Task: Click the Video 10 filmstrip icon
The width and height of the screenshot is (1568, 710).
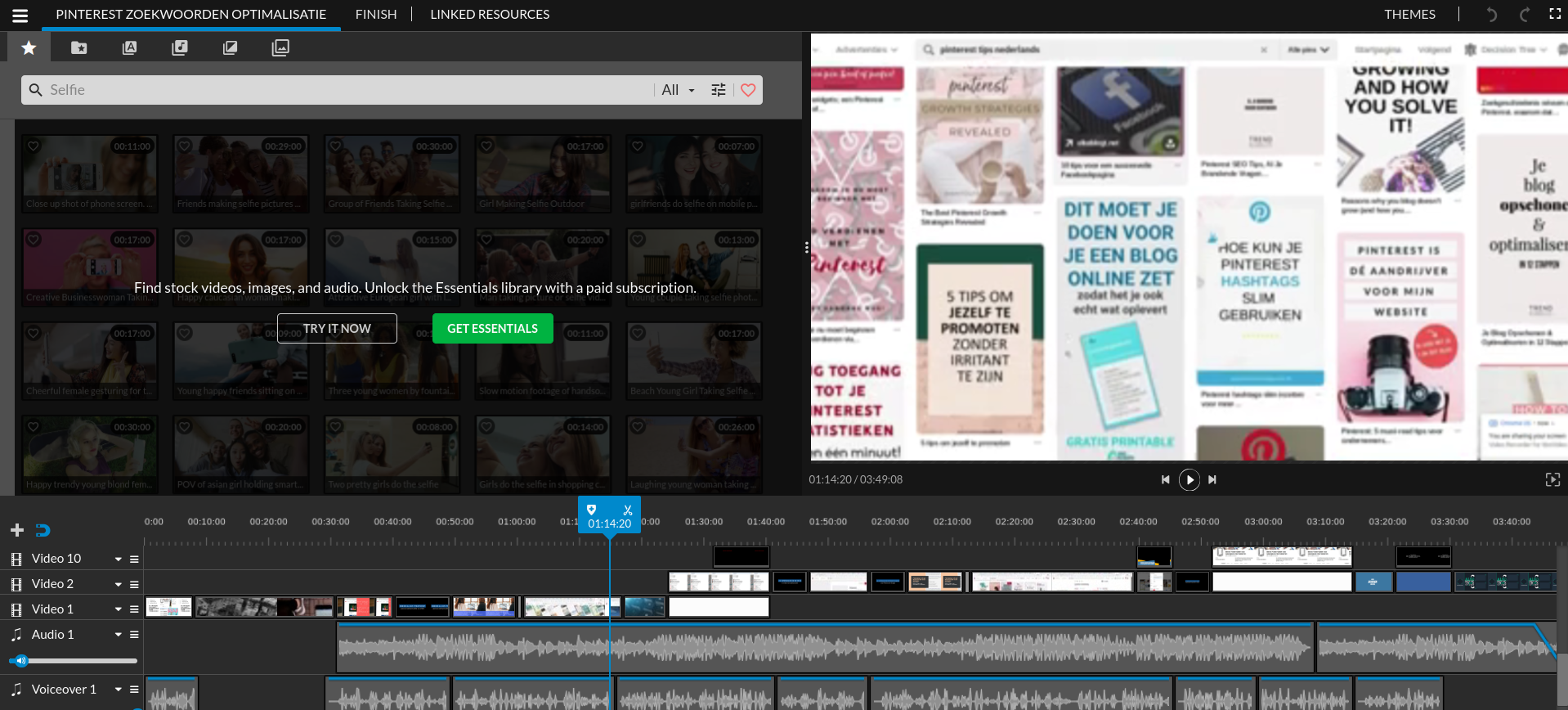Action: point(16,559)
